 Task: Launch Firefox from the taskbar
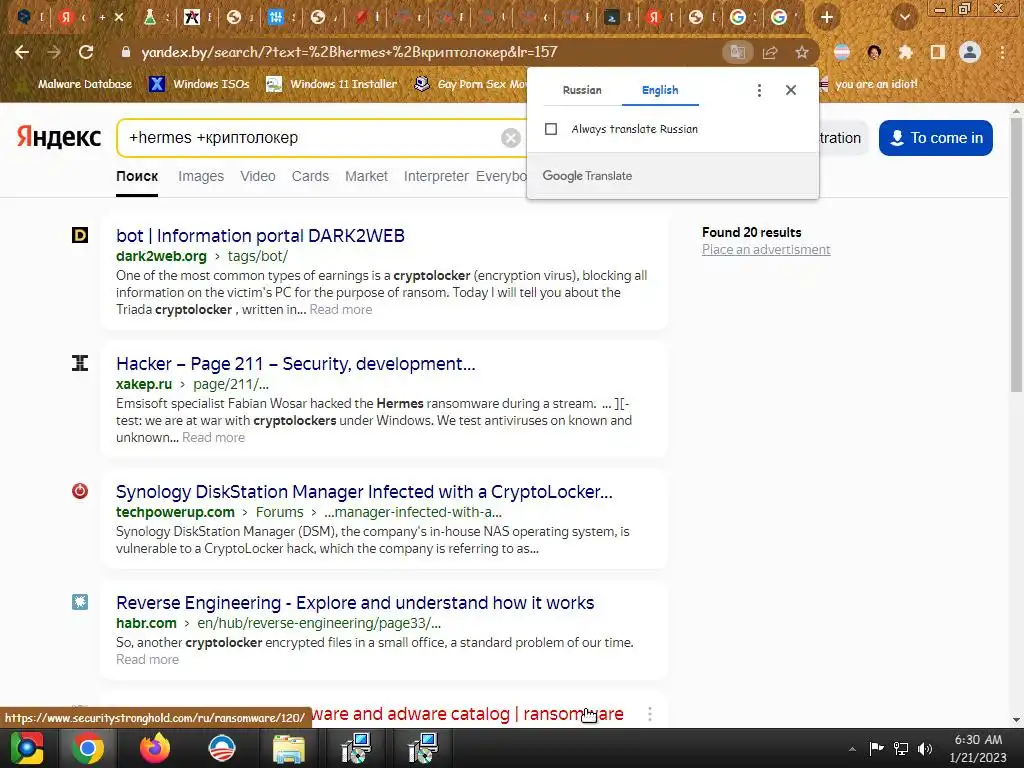(x=155, y=748)
